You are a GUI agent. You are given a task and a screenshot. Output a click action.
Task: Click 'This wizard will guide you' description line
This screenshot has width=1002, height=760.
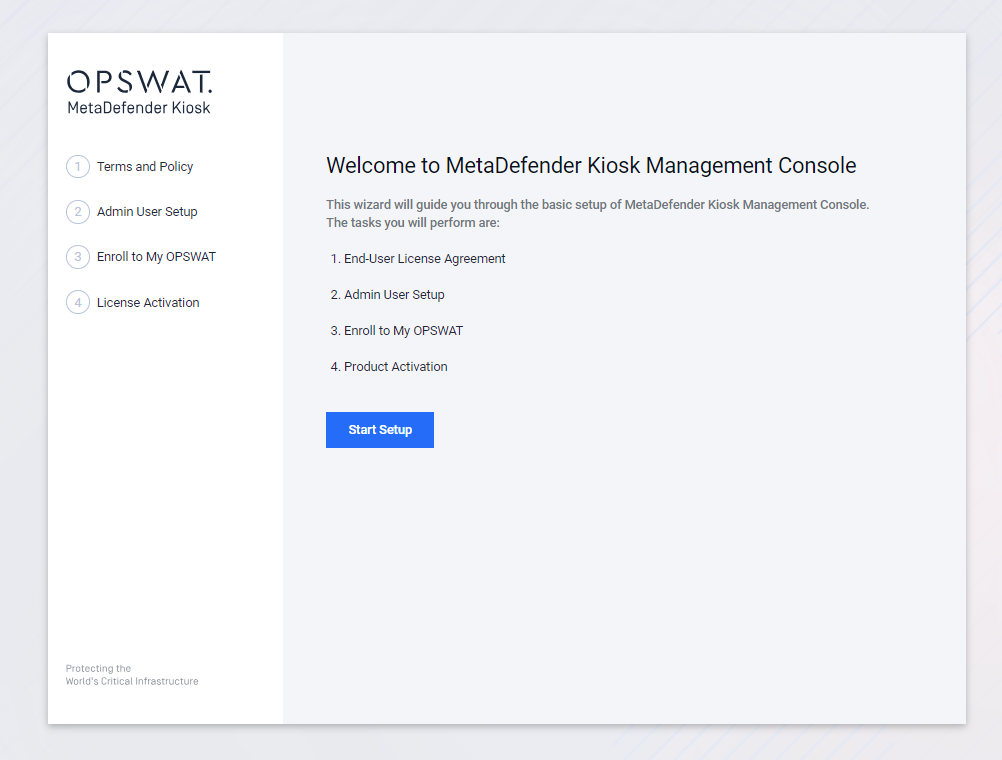click(x=597, y=205)
